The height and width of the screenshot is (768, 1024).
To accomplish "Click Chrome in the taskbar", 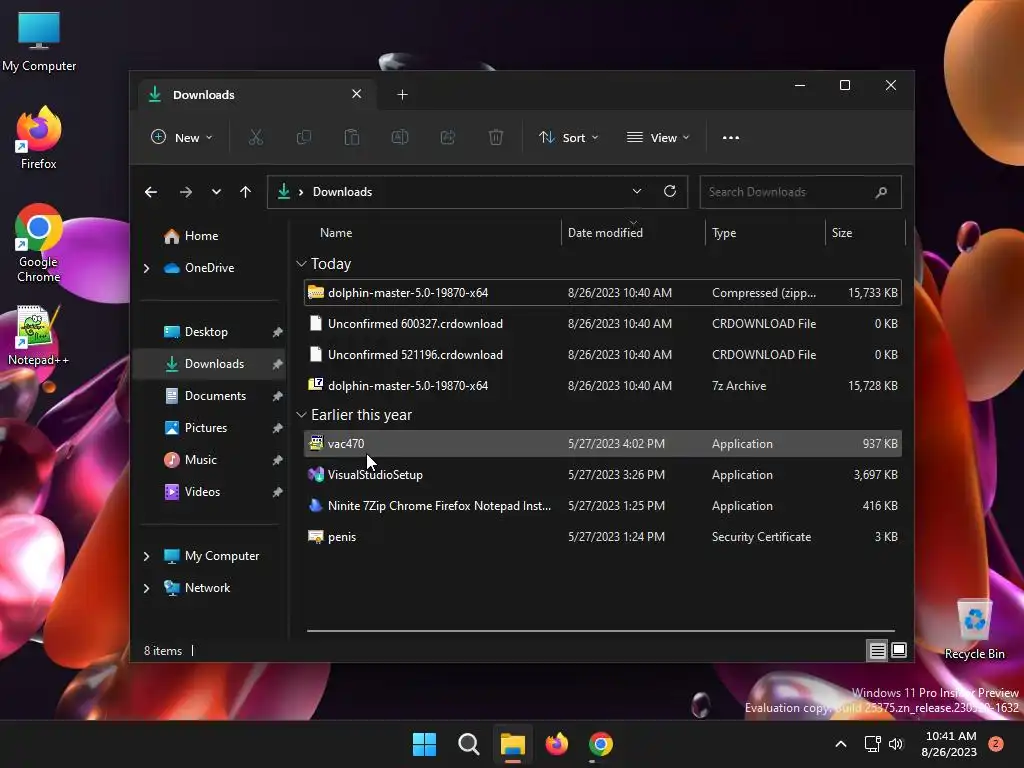I will pos(601,744).
